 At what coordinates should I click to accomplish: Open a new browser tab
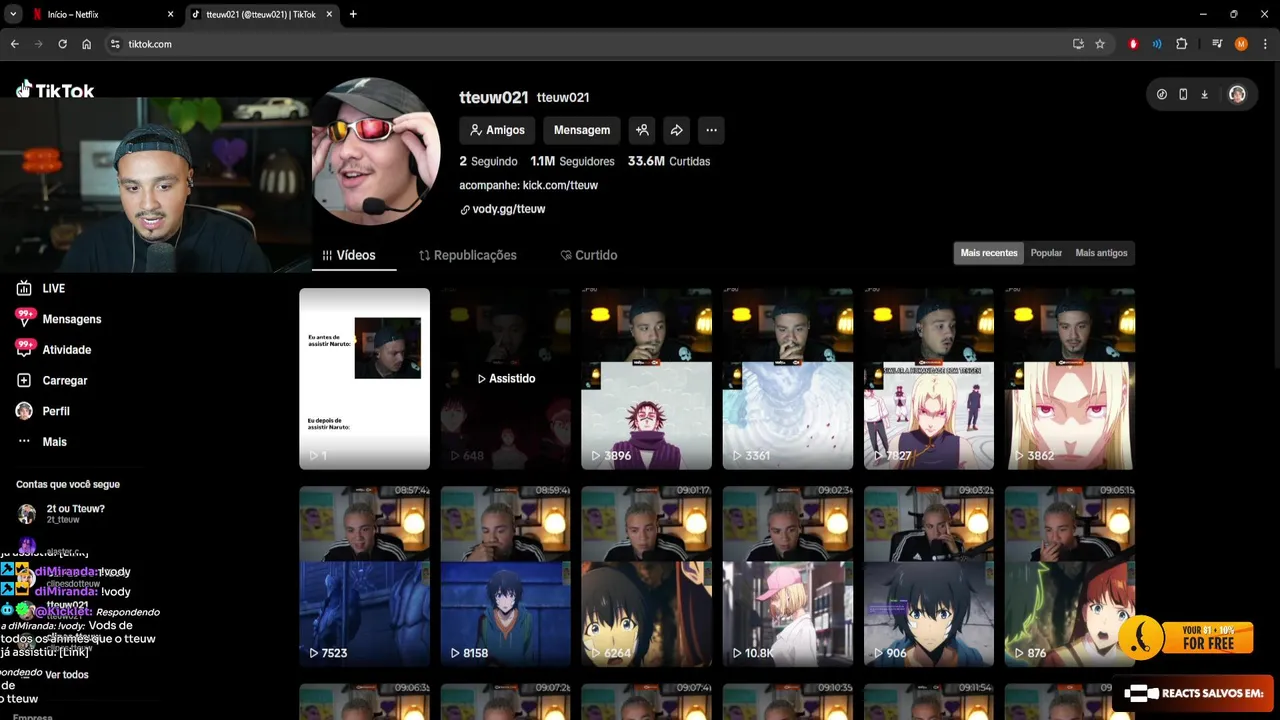click(x=353, y=14)
